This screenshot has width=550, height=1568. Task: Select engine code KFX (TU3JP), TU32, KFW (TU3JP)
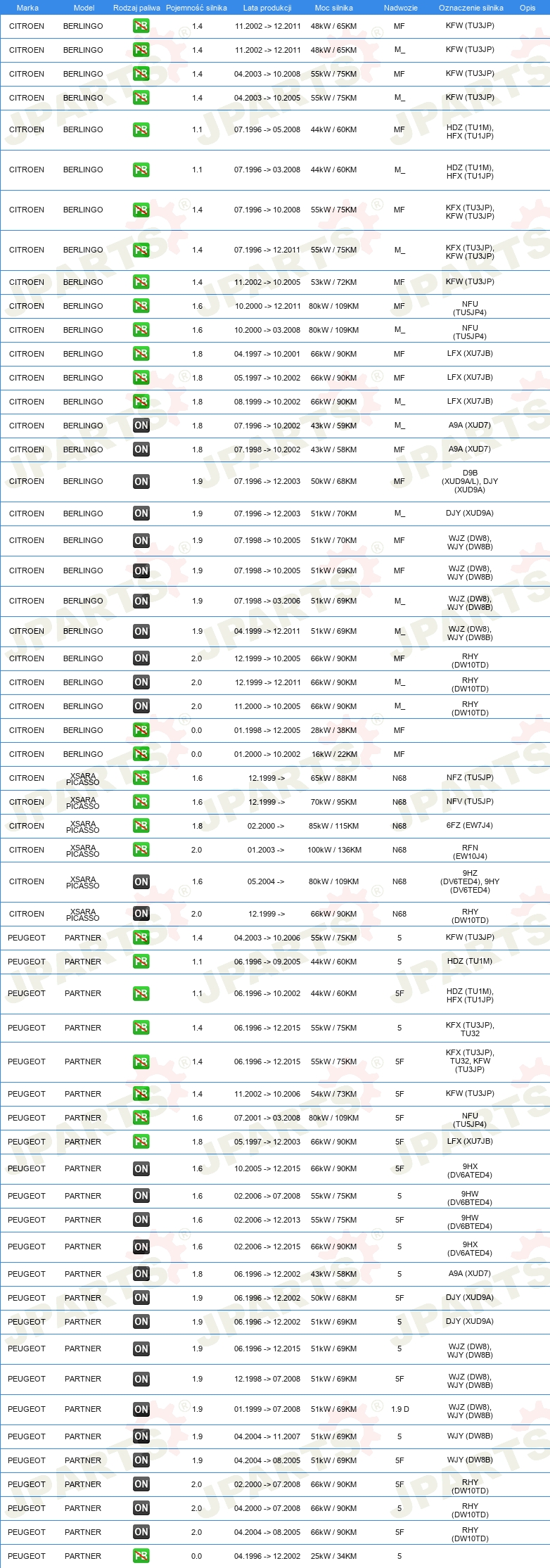click(470, 1062)
